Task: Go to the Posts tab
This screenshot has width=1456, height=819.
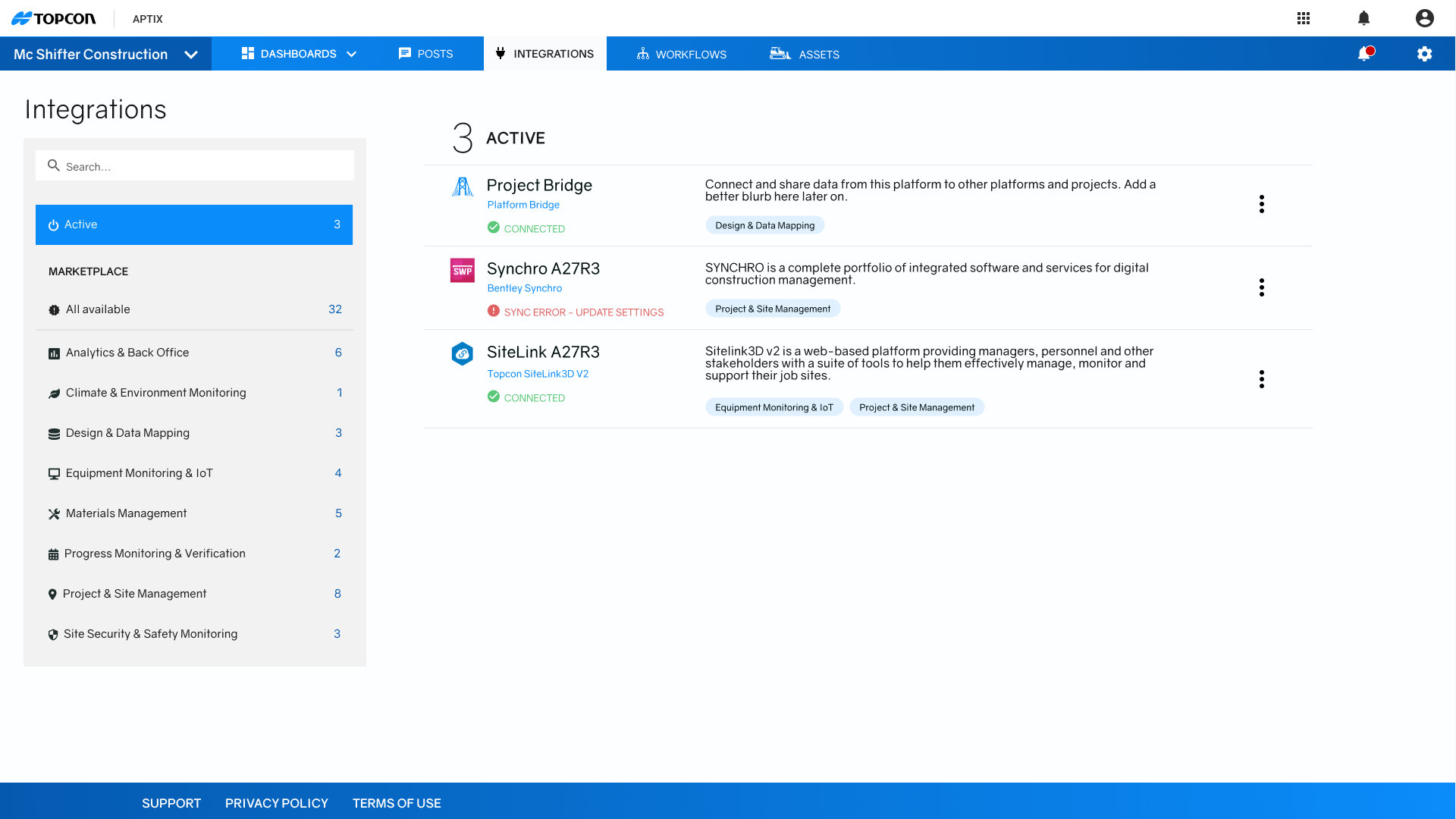Action: pyautogui.click(x=426, y=54)
